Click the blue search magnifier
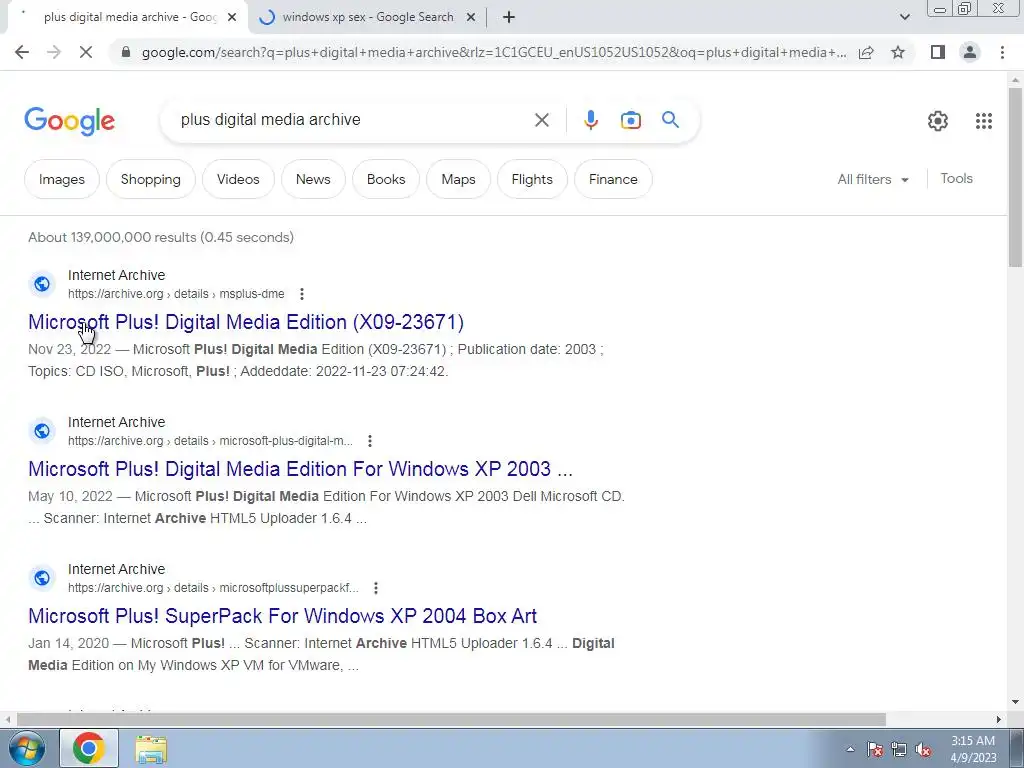The width and height of the screenshot is (1024, 768). (x=670, y=120)
